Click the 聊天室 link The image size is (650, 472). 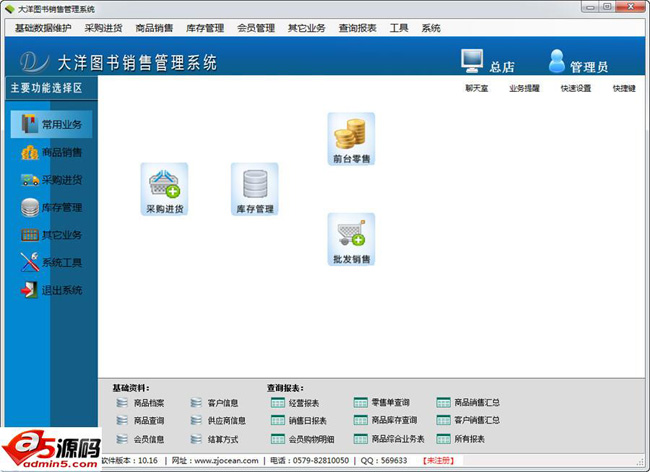(477, 88)
